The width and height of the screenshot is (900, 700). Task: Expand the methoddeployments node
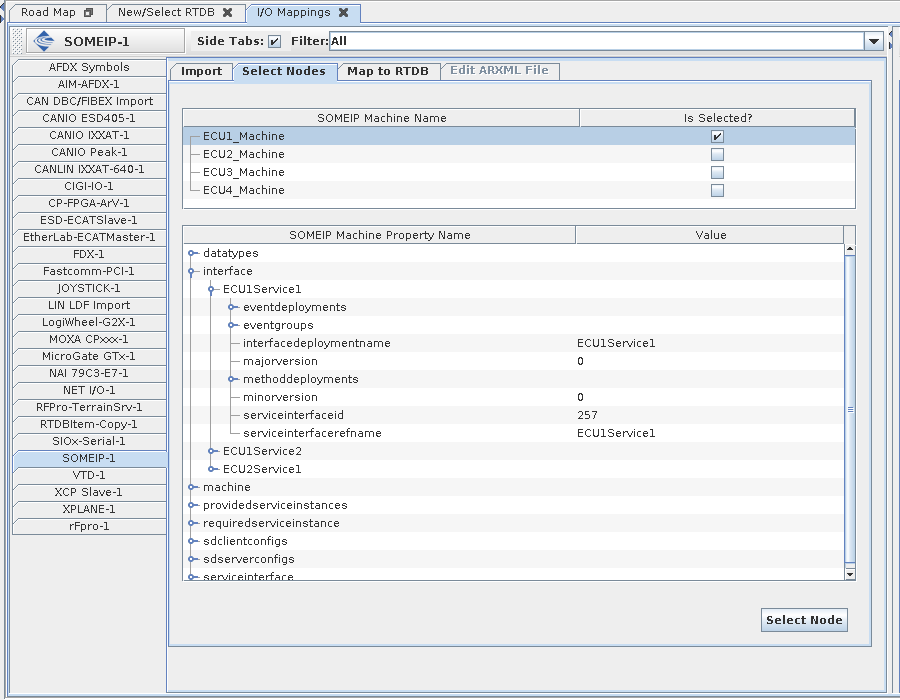click(x=232, y=379)
